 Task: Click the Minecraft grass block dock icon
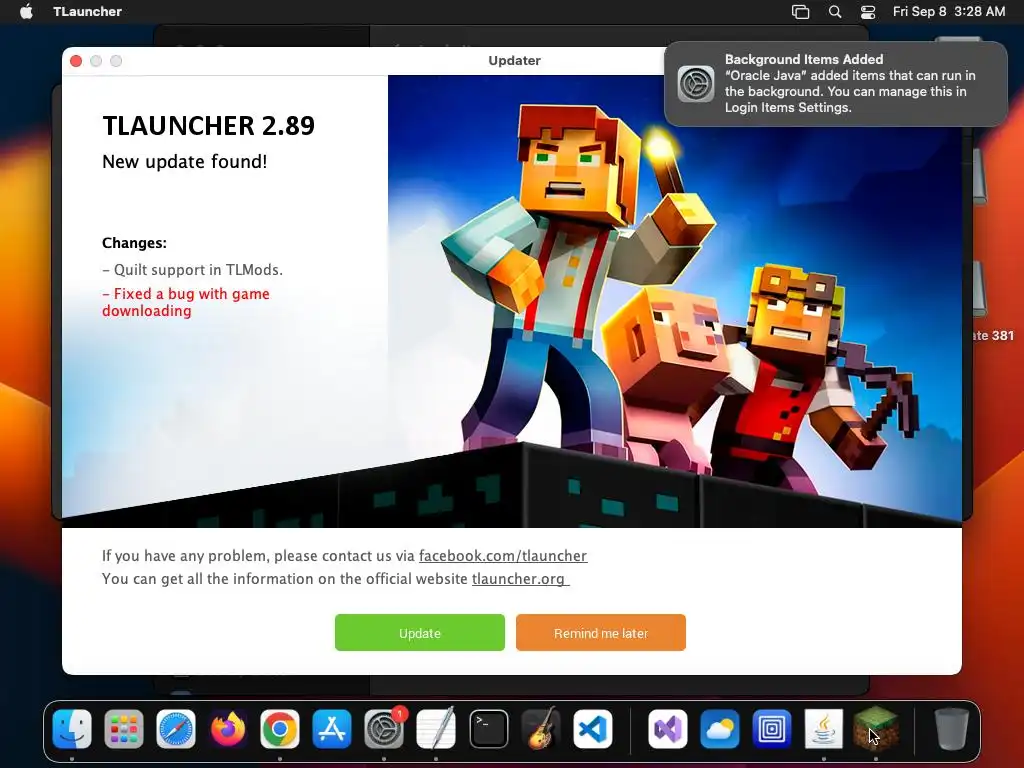(876, 729)
